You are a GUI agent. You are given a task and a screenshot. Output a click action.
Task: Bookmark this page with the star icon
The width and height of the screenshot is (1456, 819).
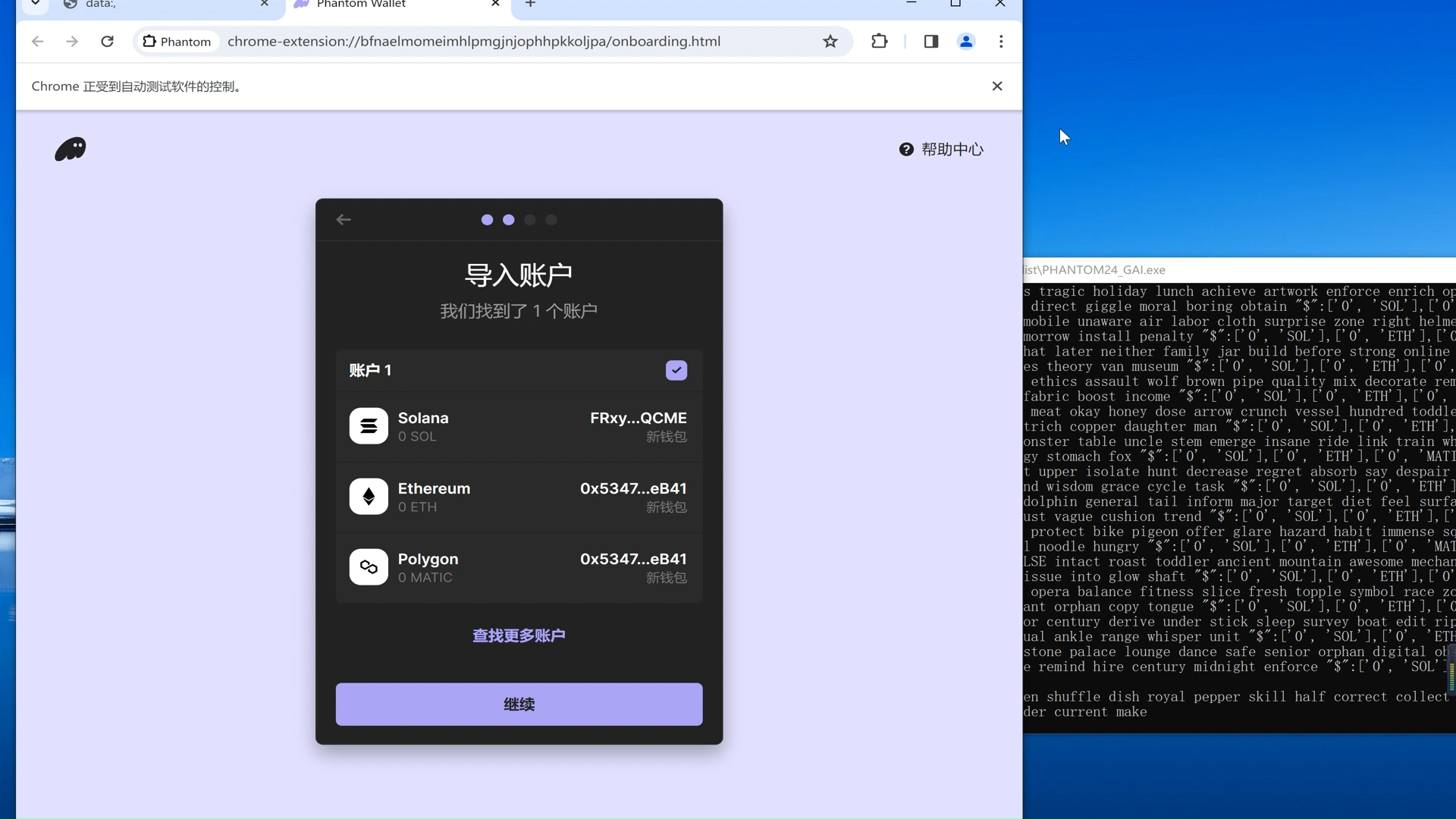pos(830,42)
